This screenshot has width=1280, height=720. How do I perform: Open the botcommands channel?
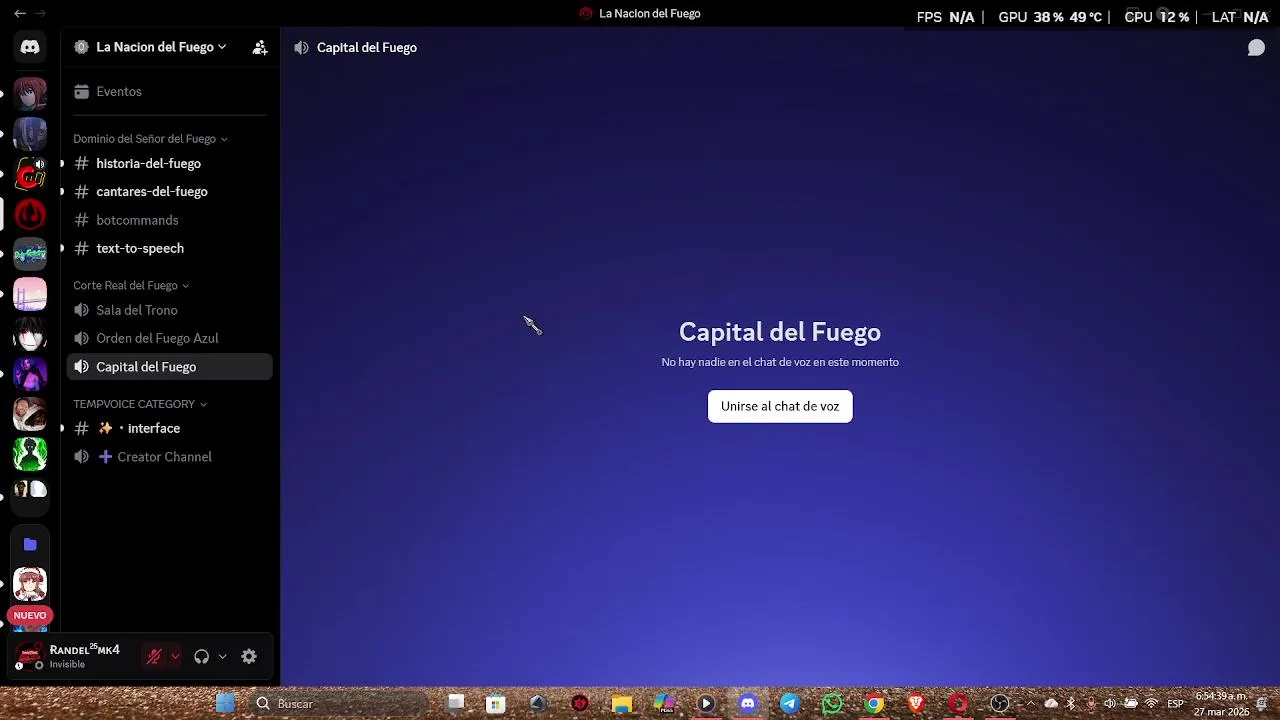(x=170, y=220)
